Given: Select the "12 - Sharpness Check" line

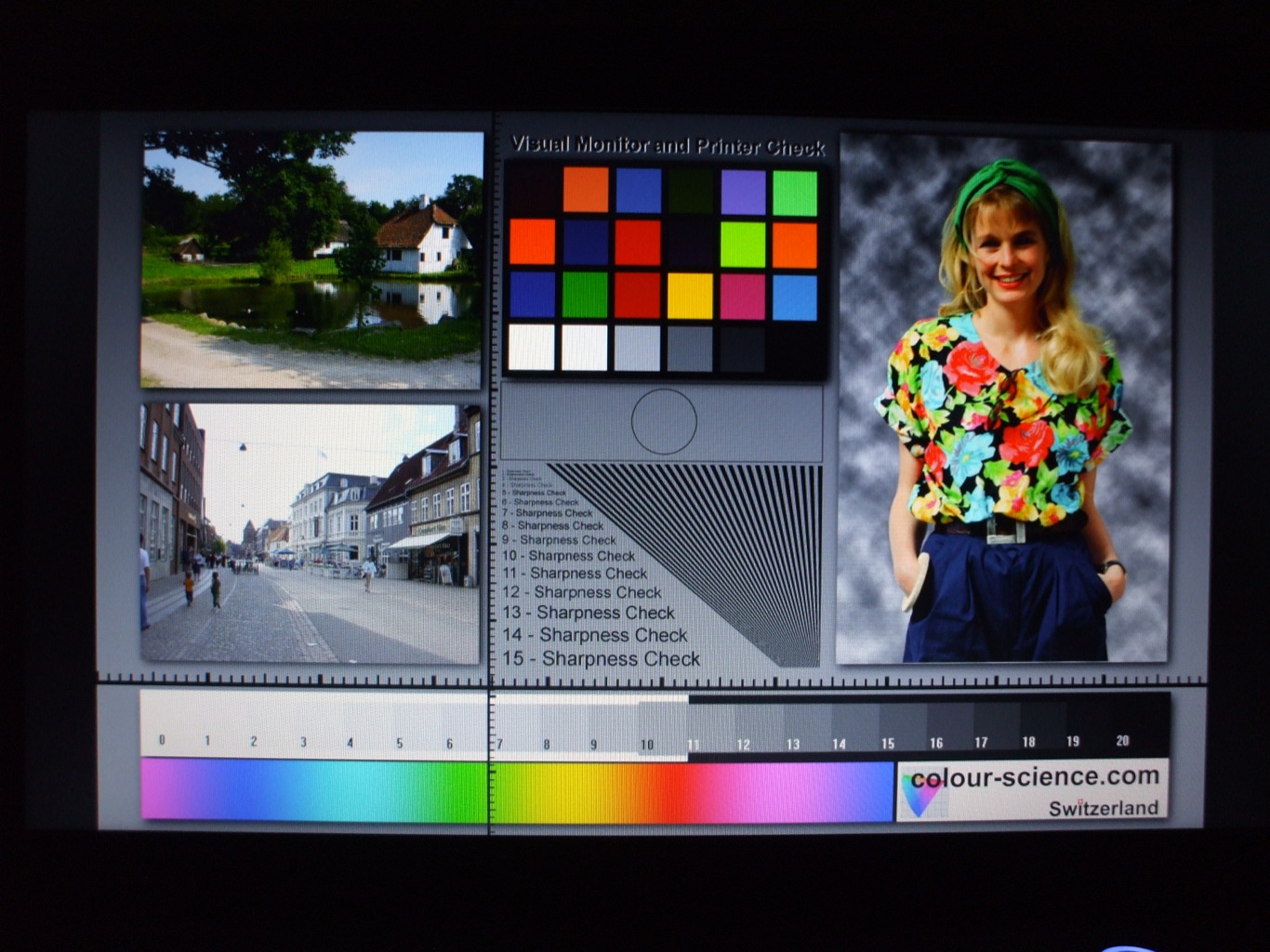Looking at the screenshot, I should pyautogui.click(x=582, y=592).
